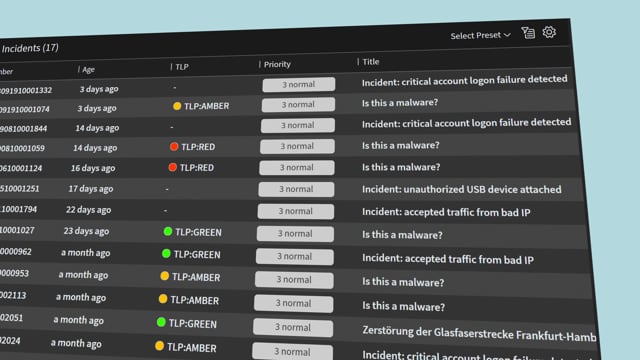Open 'accepted traffic from bad IP' in row 0000962
This screenshot has width=640, height=360.
click(x=448, y=259)
